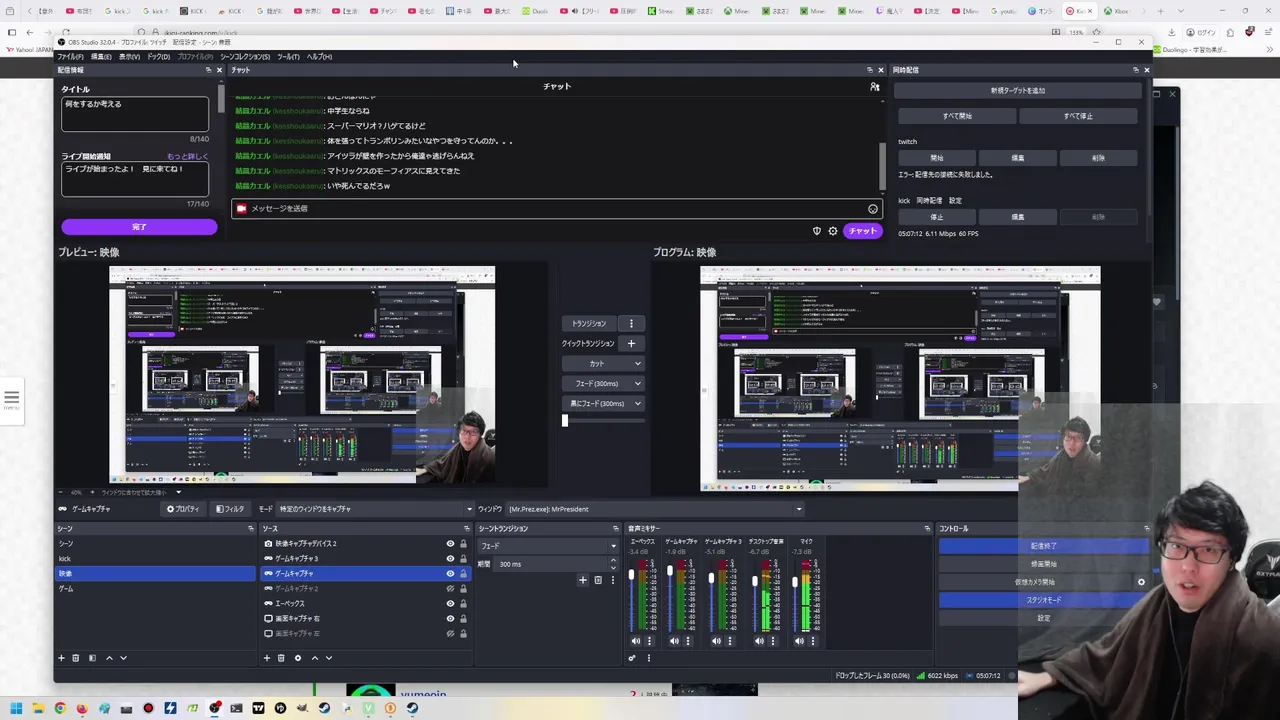Move the selected source up
Viewport: 1280px width, 720px height.
[314, 658]
